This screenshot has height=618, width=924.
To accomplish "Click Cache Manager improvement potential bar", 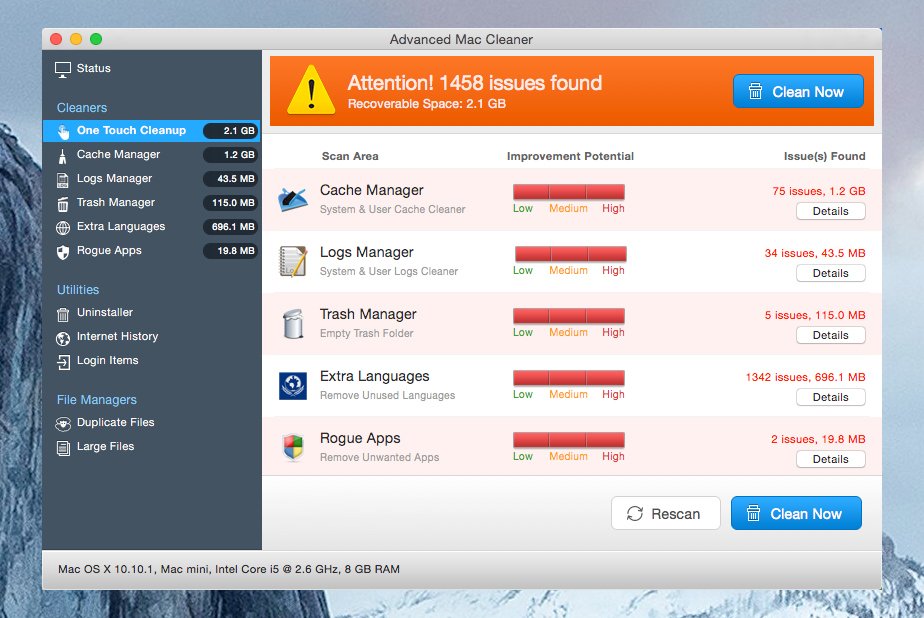I will tap(569, 191).
